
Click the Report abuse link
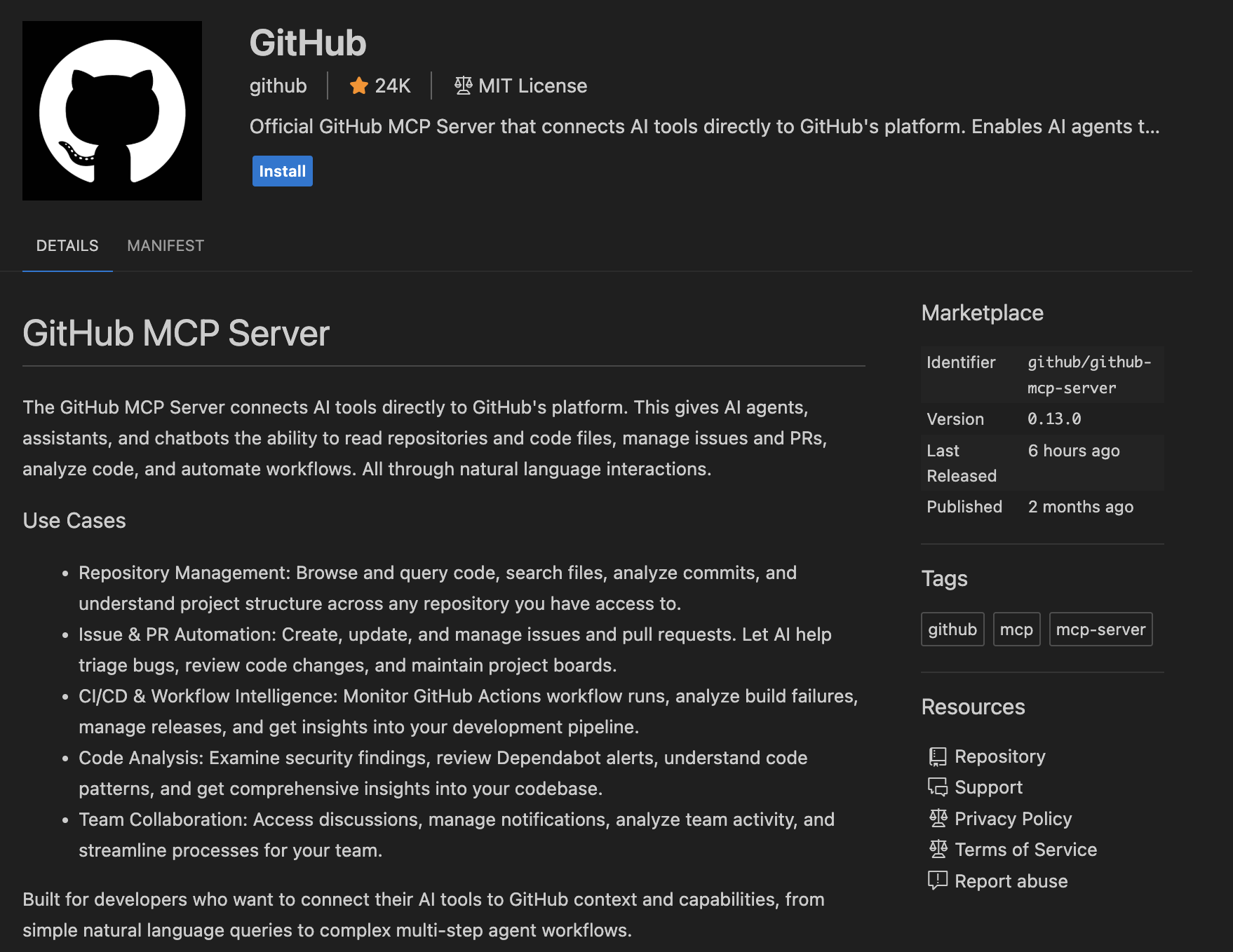[1011, 880]
